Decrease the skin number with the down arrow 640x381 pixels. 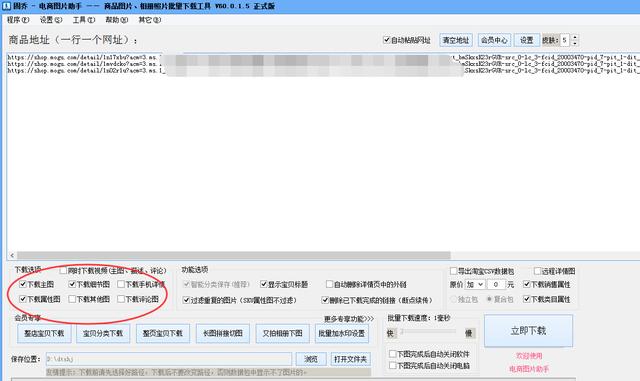click(x=575, y=43)
